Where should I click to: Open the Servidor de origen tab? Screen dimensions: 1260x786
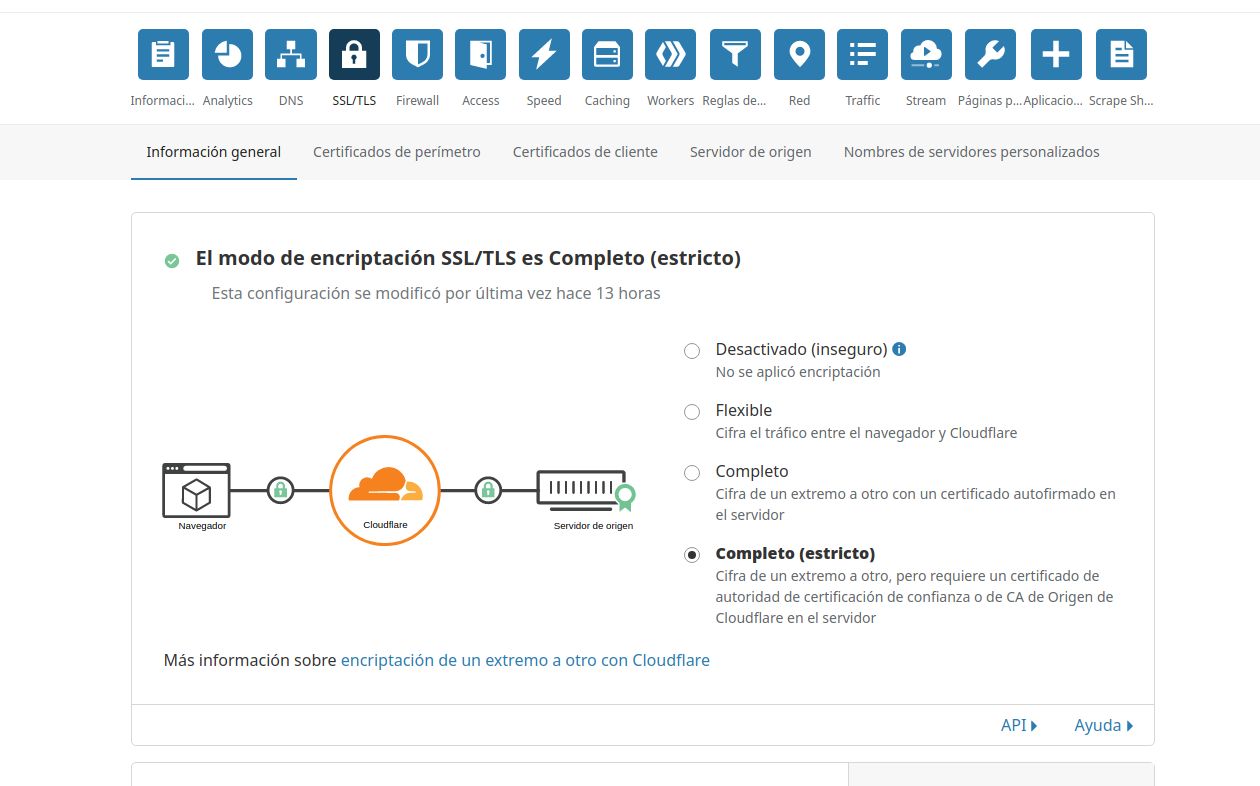coord(750,152)
